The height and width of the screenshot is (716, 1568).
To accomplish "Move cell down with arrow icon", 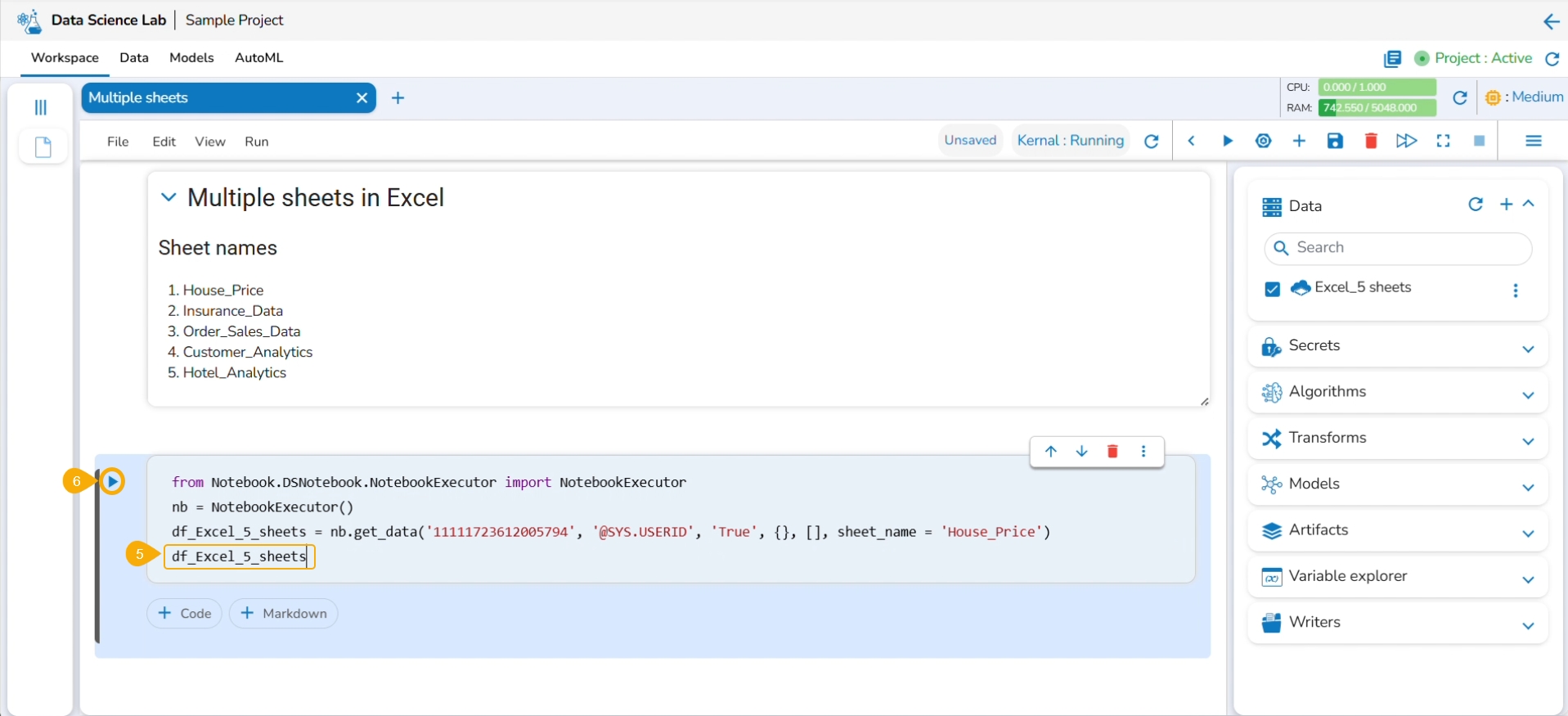I will pos(1081,452).
